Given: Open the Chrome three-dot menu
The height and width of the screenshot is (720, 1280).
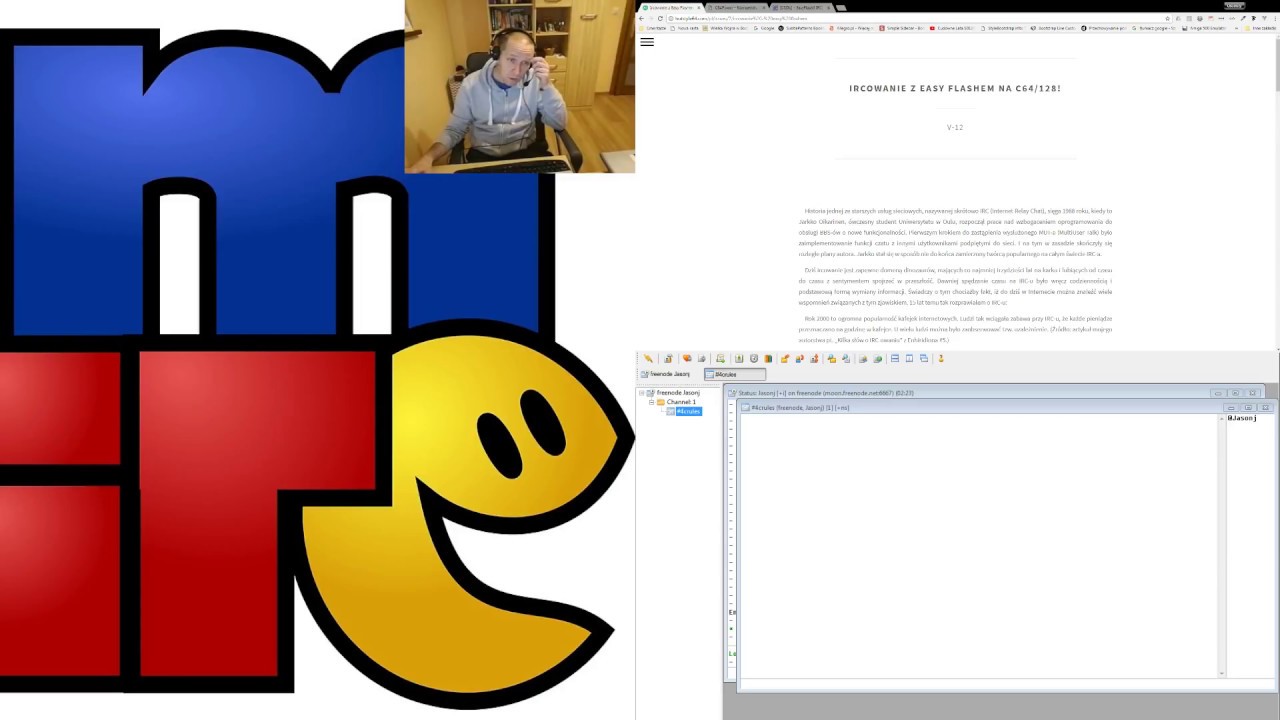Looking at the screenshot, I should (x=1275, y=18).
